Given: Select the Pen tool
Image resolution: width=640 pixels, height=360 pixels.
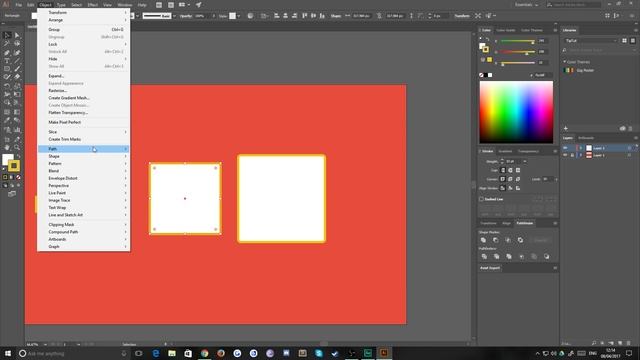Looking at the screenshot, I should point(7,53).
